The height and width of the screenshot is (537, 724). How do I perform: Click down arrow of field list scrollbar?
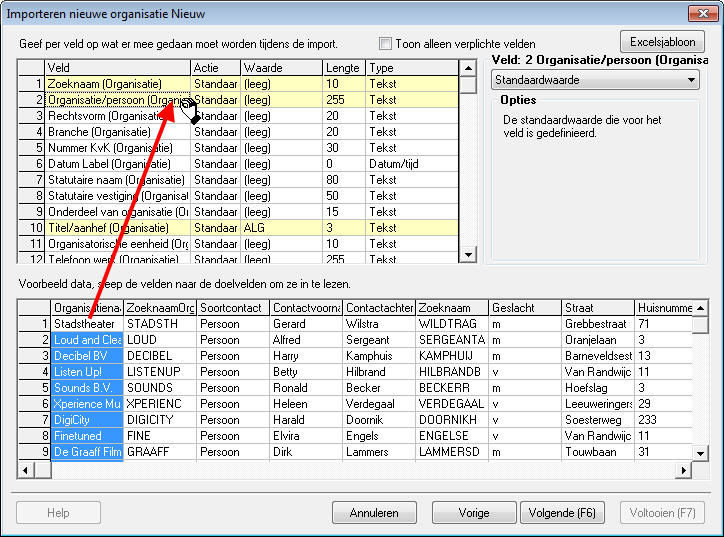[x=468, y=254]
